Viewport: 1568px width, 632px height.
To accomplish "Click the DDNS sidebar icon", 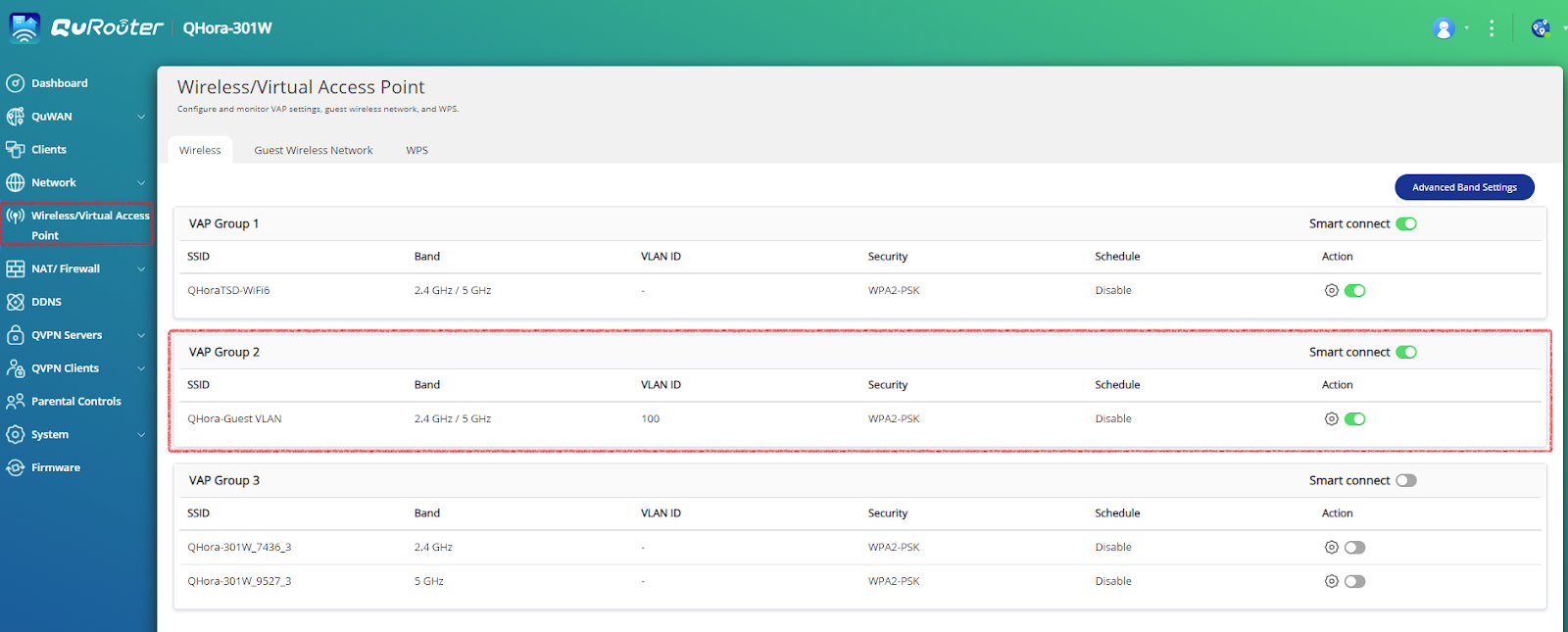I will point(16,302).
